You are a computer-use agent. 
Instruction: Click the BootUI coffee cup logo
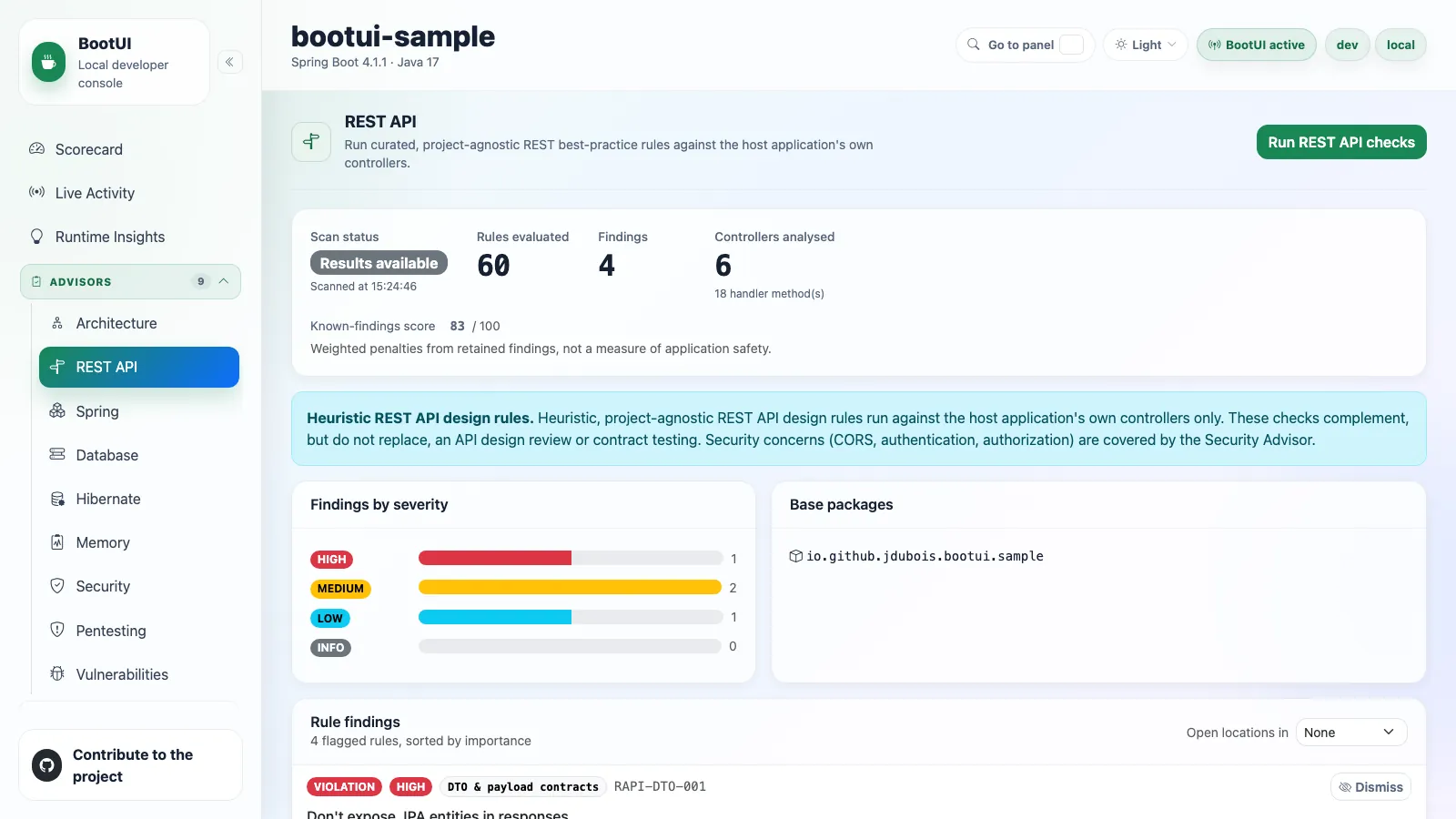[x=49, y=62]
